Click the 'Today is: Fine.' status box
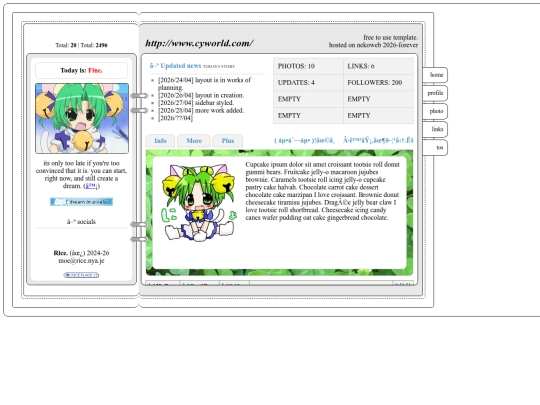 81,71
